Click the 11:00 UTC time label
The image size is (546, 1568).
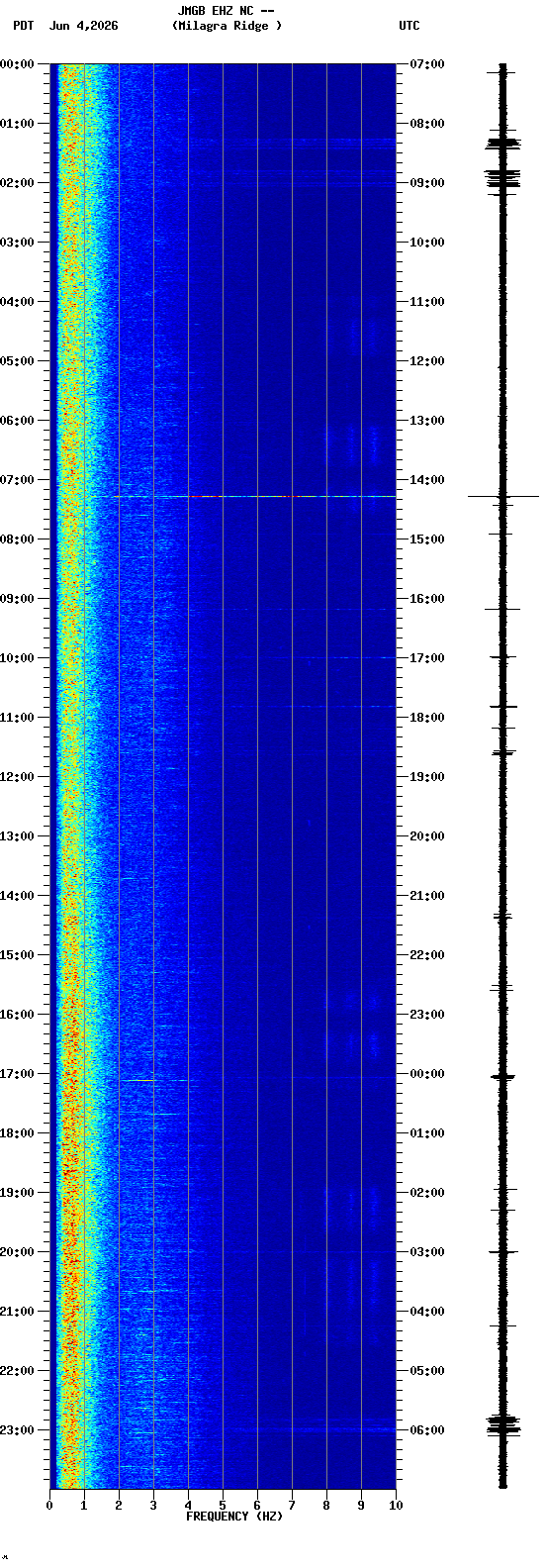pos(427,302)
